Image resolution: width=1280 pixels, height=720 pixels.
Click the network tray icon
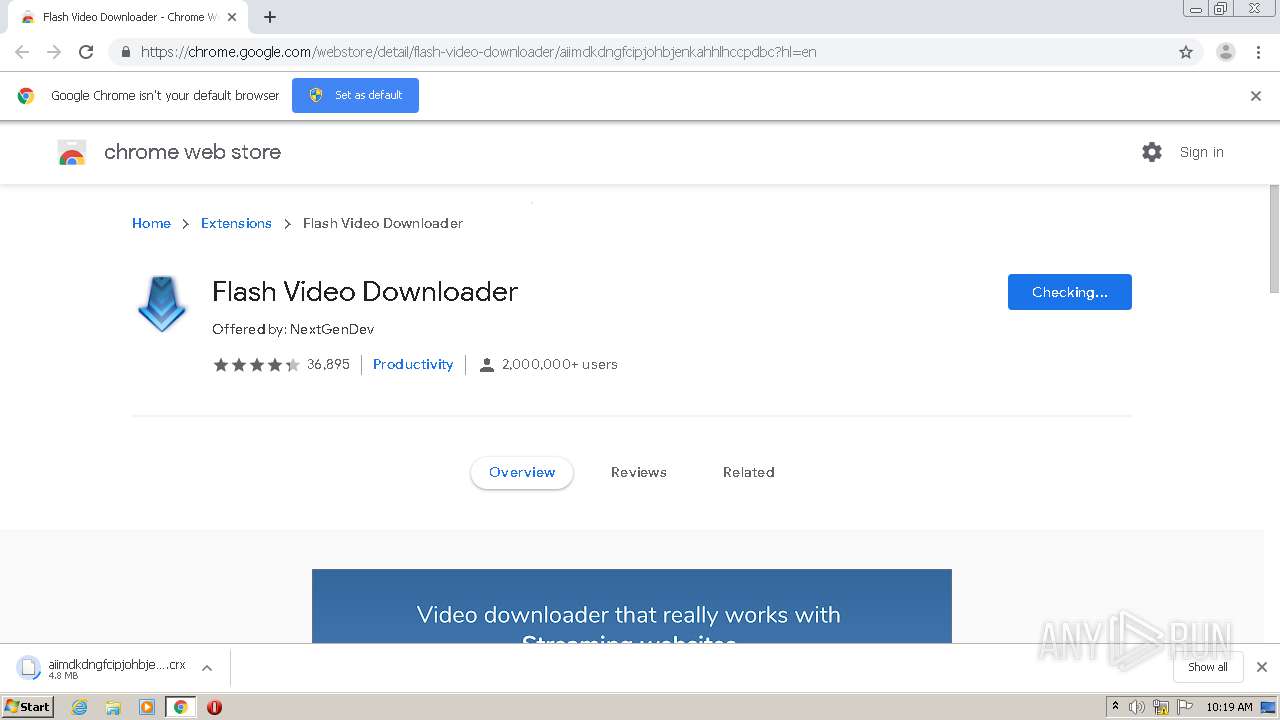[1161, 707]
